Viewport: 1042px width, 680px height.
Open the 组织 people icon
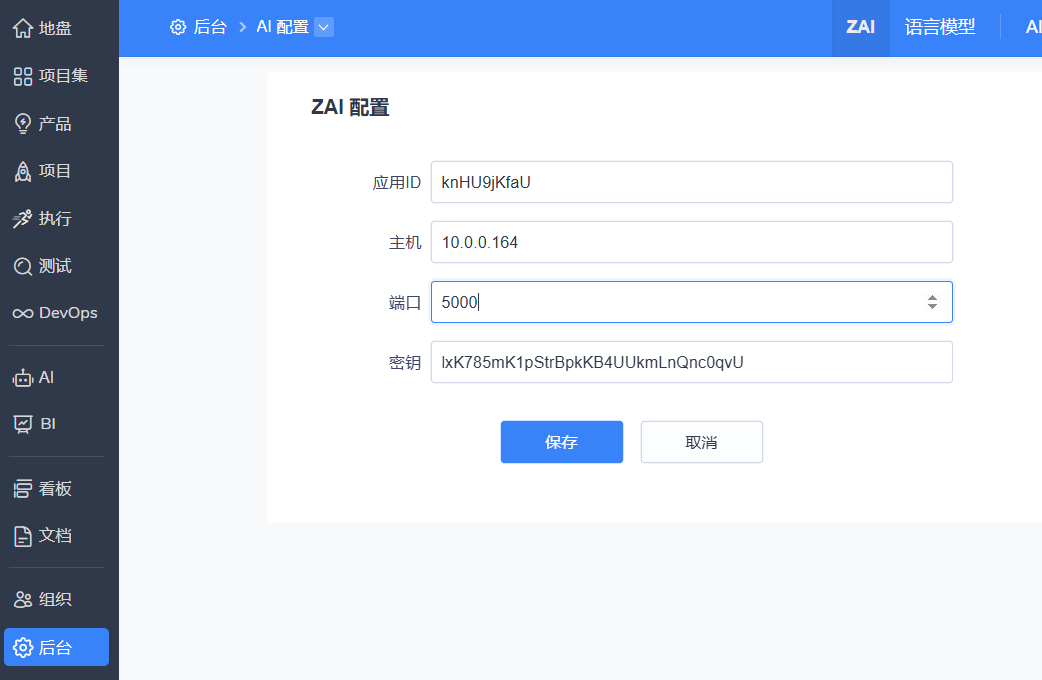click(x=23, y=600)
